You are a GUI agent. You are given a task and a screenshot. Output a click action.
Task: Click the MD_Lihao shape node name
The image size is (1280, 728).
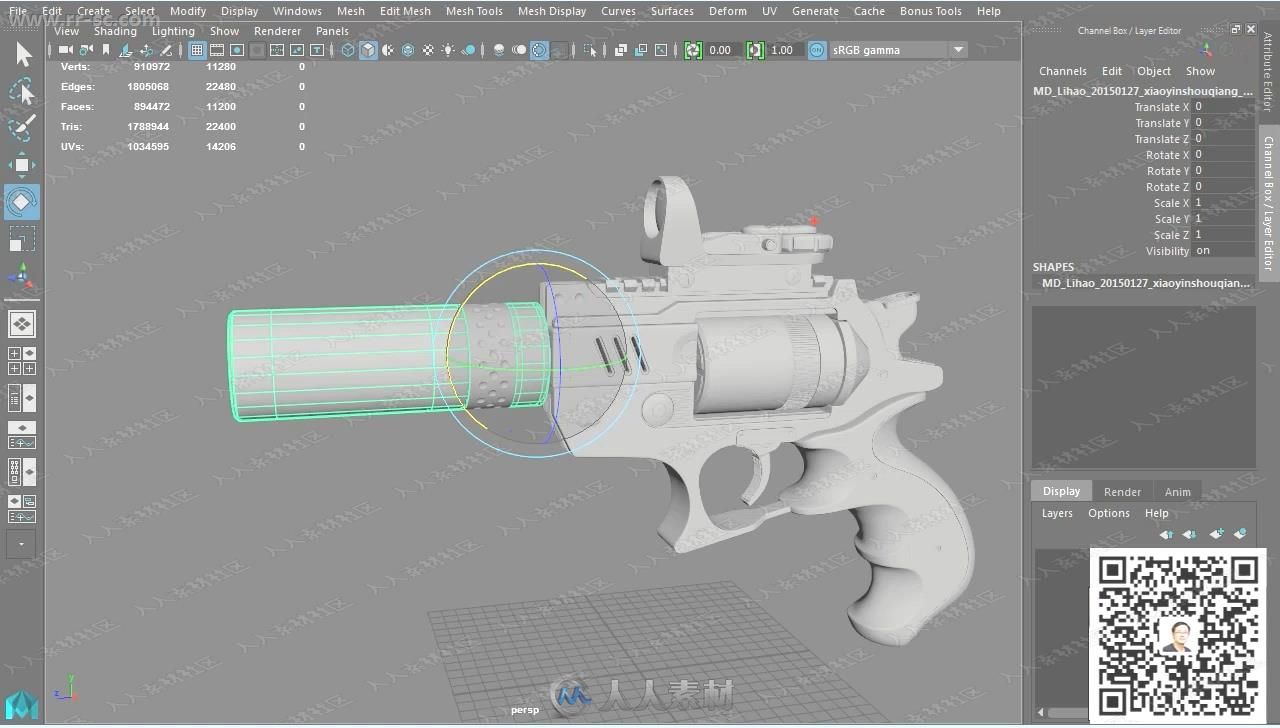pos(1145,283)
